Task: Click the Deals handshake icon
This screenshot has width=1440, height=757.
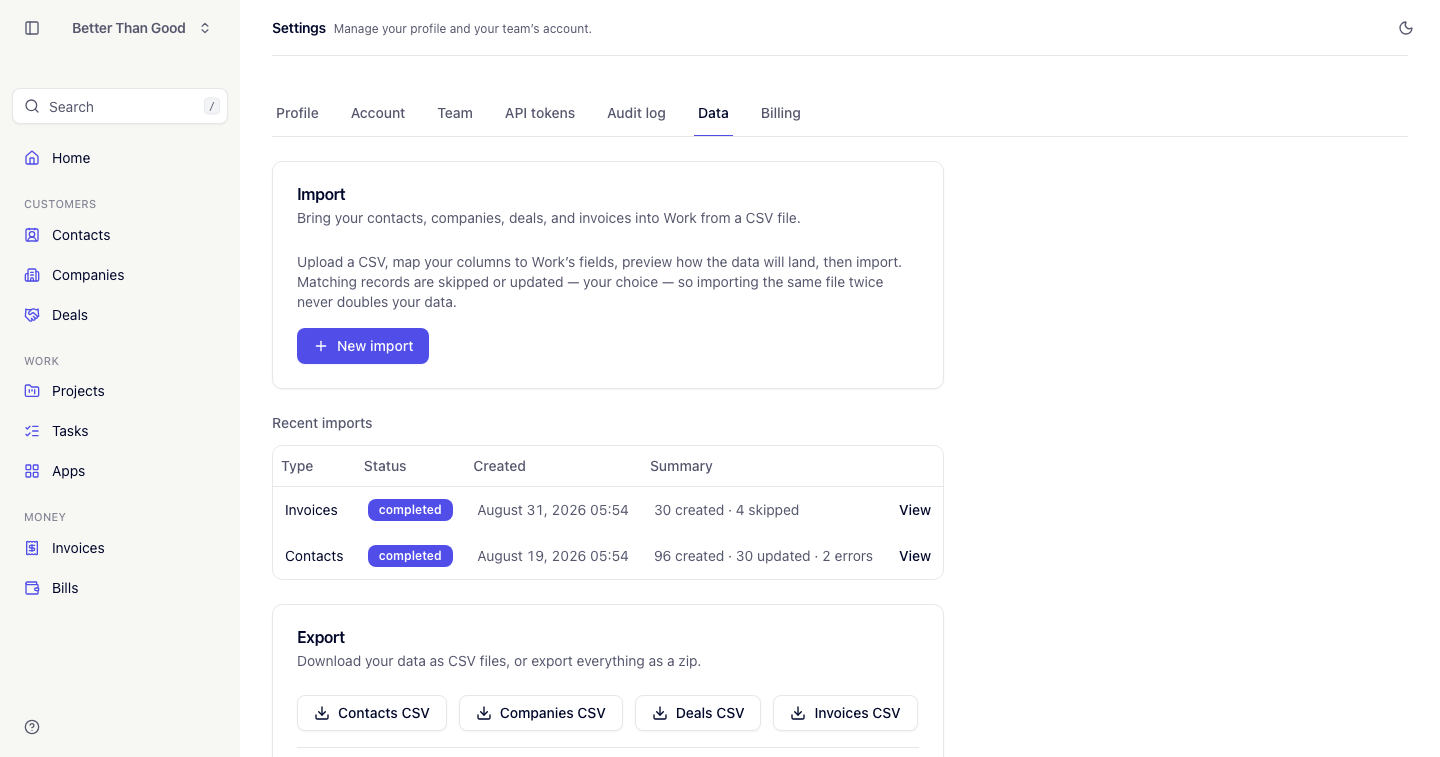Action: [x=32, y=315]
